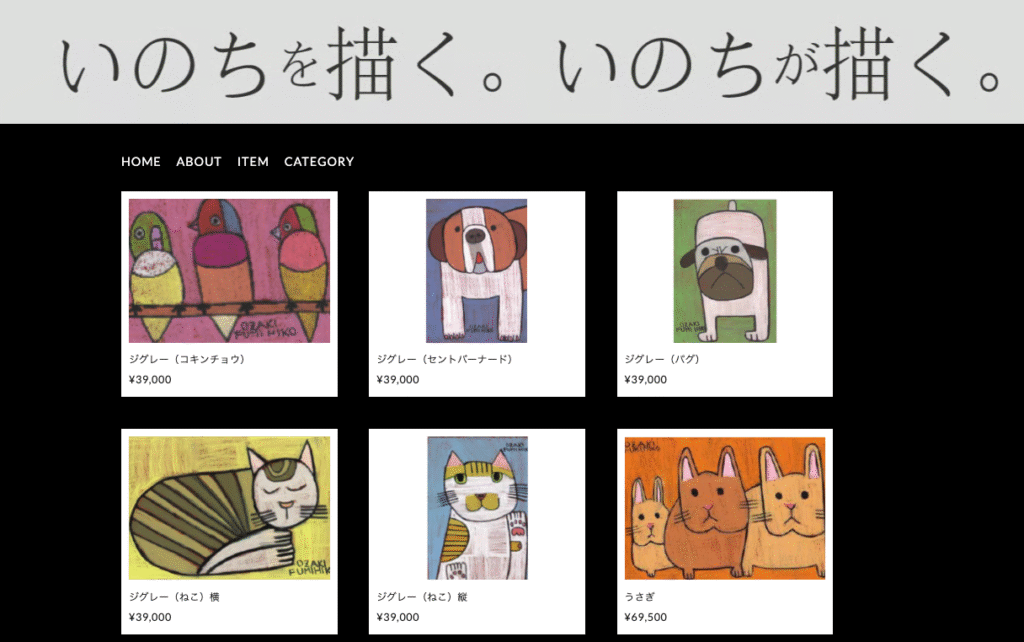Click the three birds painting thumbnail

point(229,271)
